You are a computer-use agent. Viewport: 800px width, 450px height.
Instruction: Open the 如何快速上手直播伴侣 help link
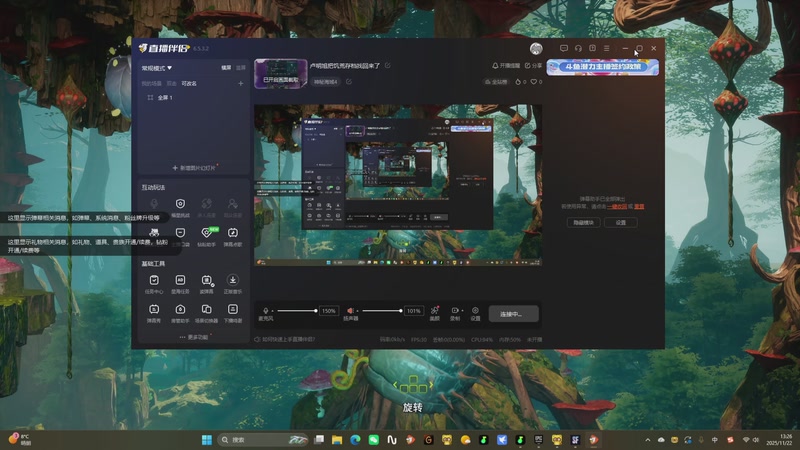coord(285,339)
